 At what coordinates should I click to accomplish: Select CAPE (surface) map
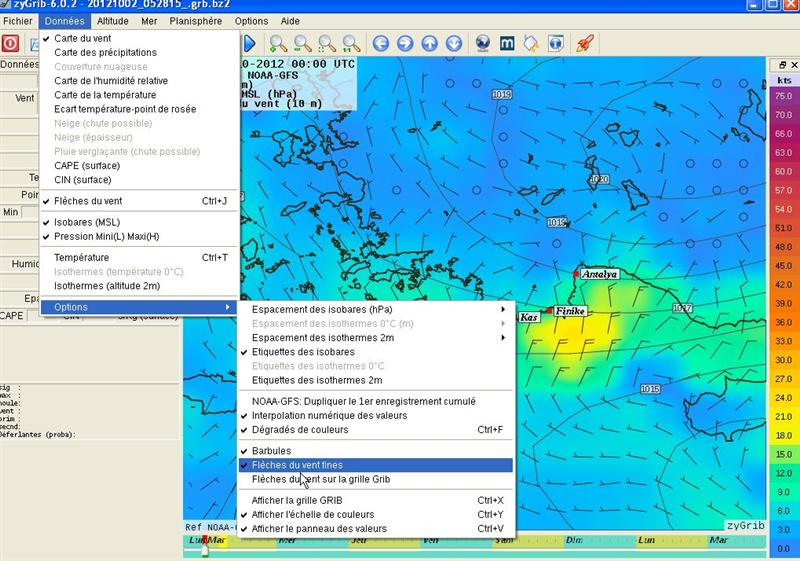coord(139,166)
